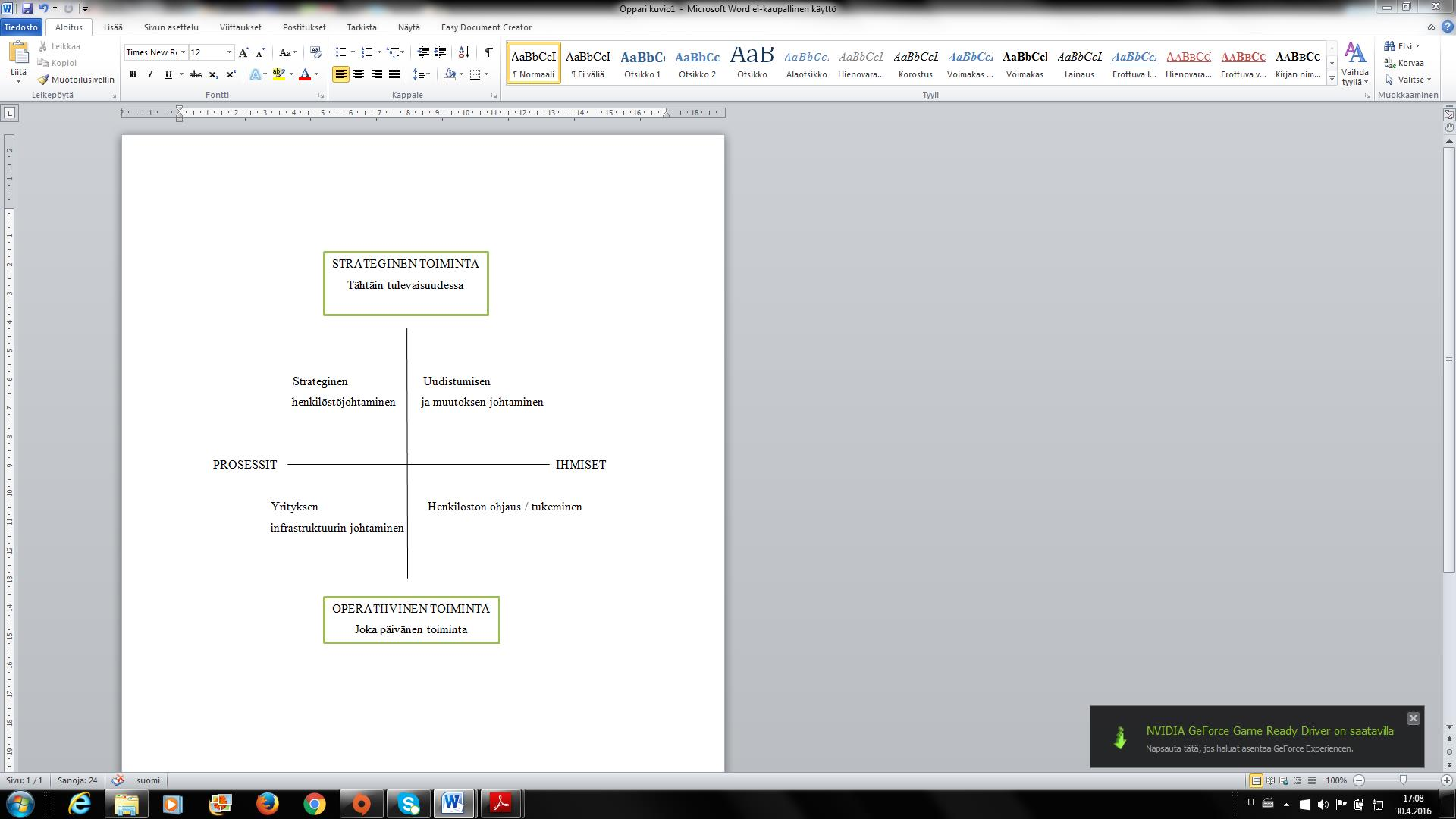Justify the paragraph text
Viewport: 1456px width, 819px height.
tap(394, 74)
